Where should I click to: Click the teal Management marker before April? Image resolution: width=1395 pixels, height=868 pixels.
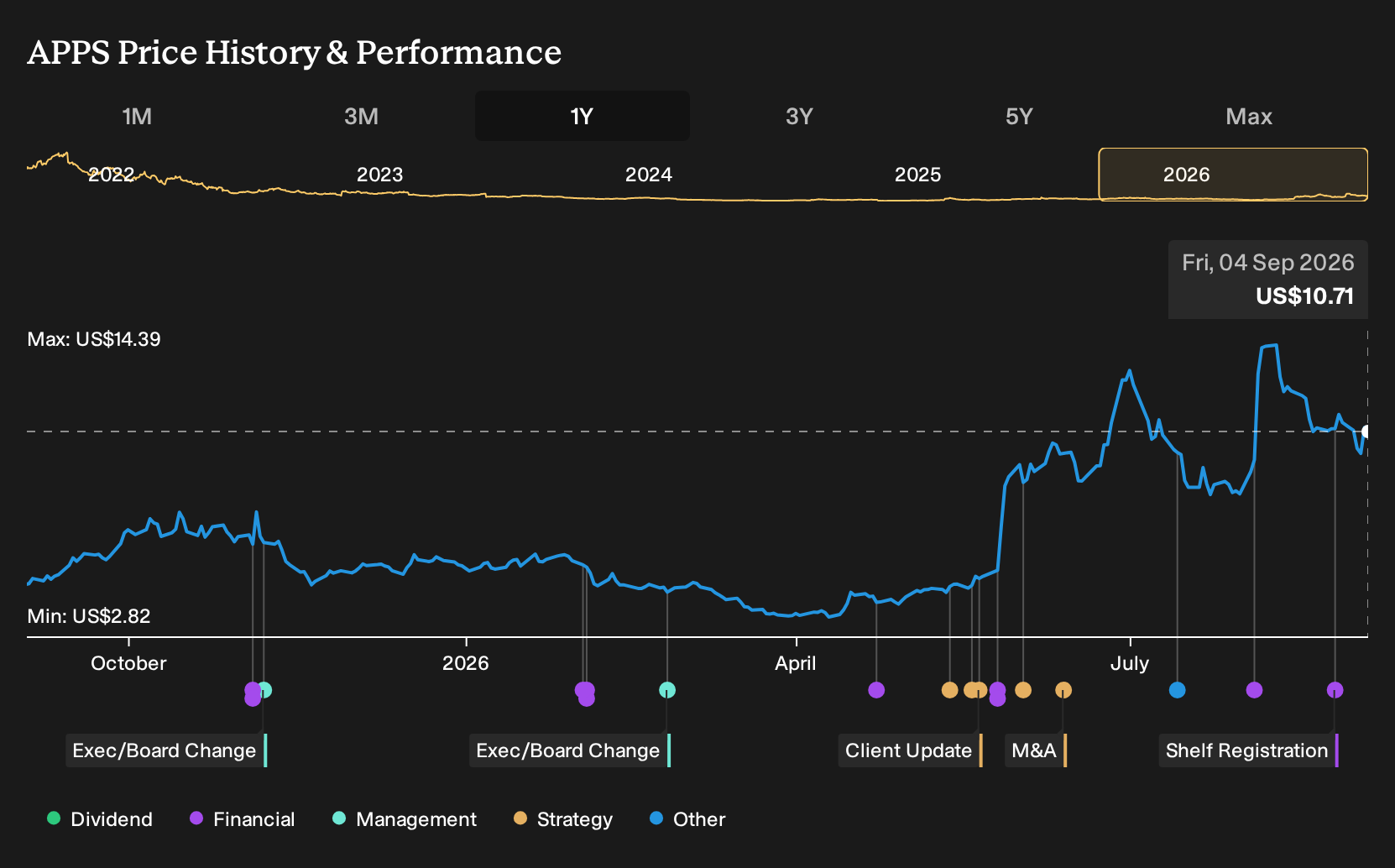pyautogui.click(x=667, y=690)
